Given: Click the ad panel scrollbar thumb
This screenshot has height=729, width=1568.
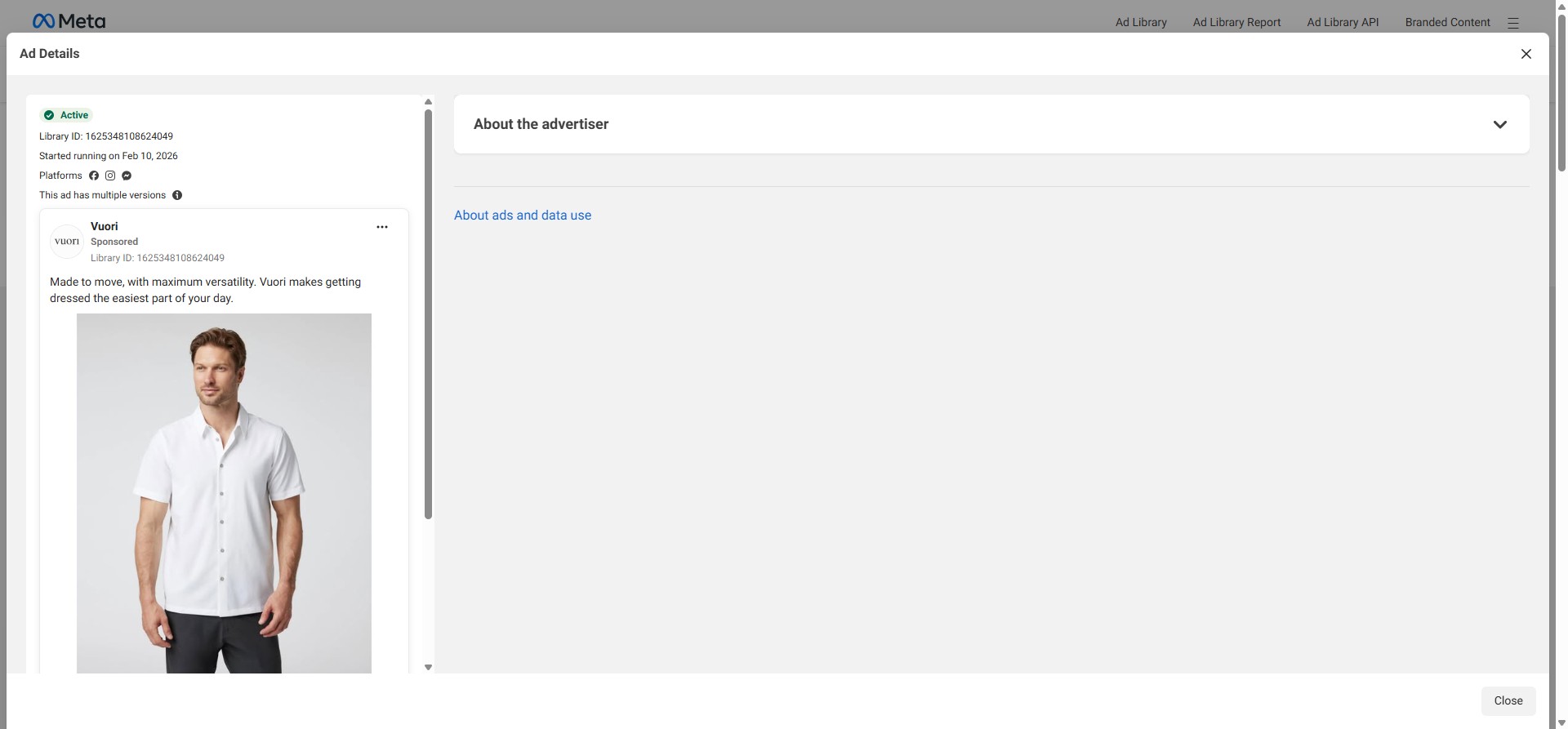Looking at the screenshot, I should pos(428,314).
